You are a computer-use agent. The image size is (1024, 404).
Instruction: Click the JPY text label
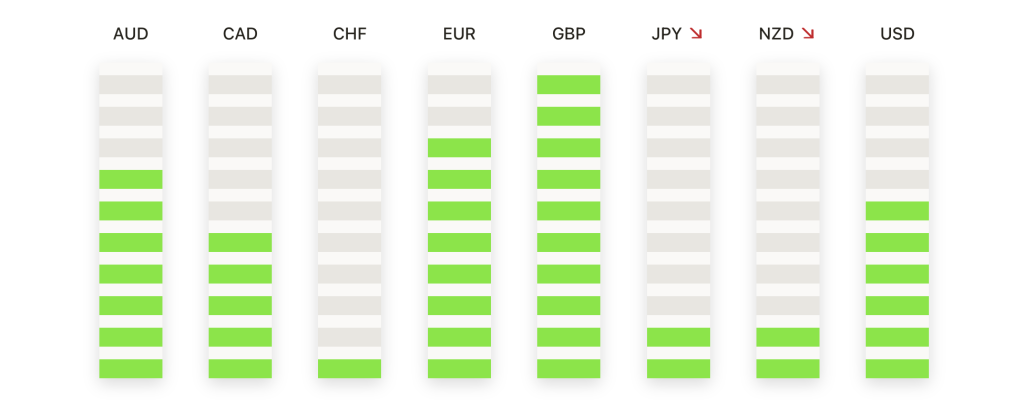667,34
